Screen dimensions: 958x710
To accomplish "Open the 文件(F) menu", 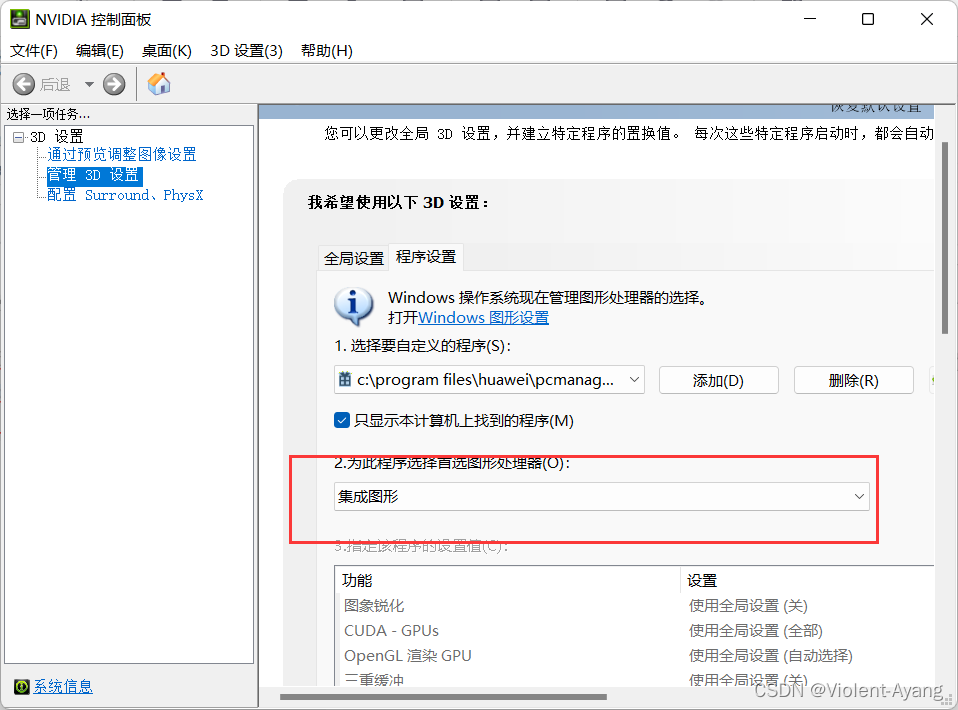I will pos(34,51).
